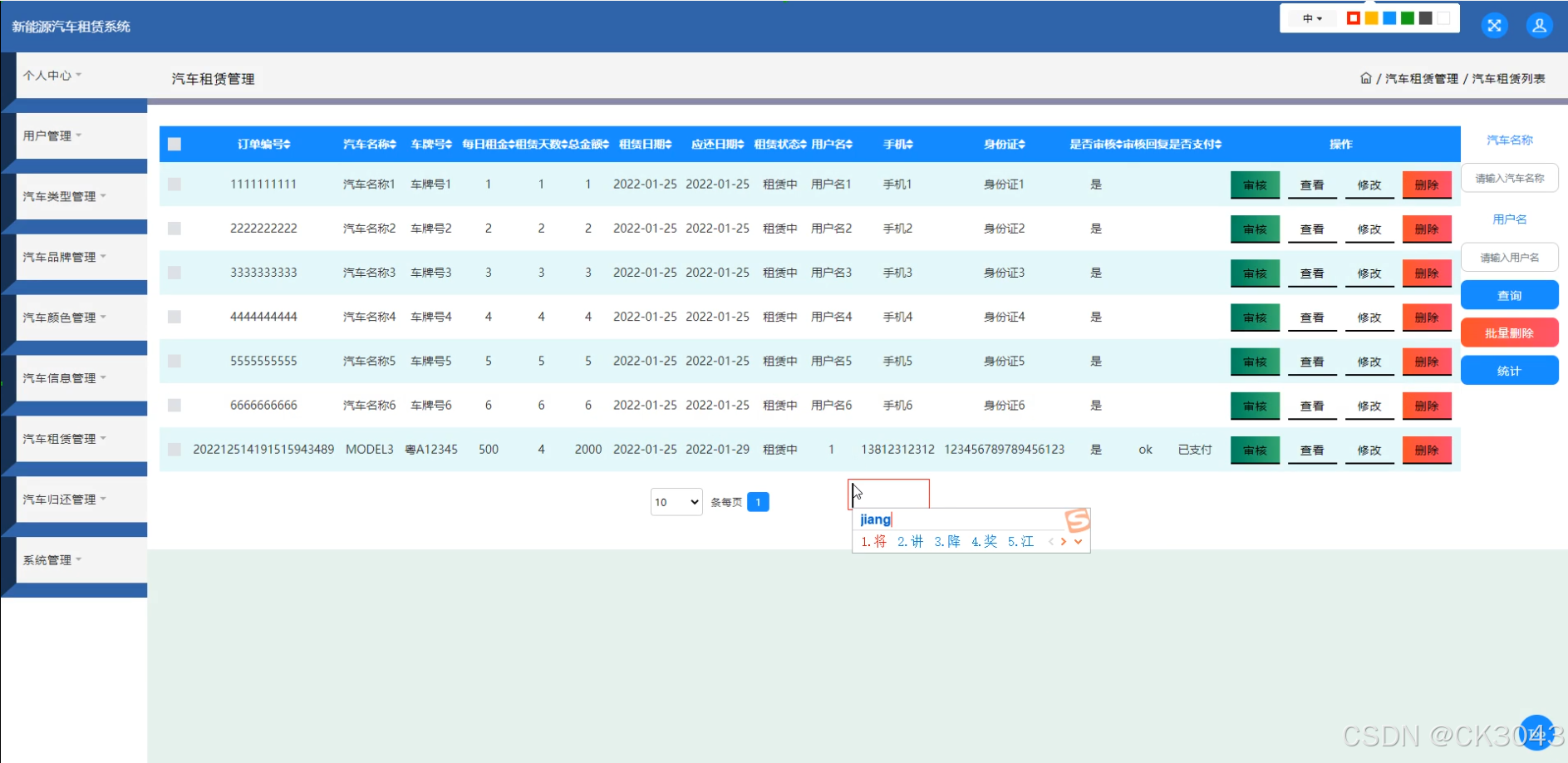The width and height of the screenshot is (1568, 763).
Task: Select IME candidate 2.讲
Action: (910, 541)
